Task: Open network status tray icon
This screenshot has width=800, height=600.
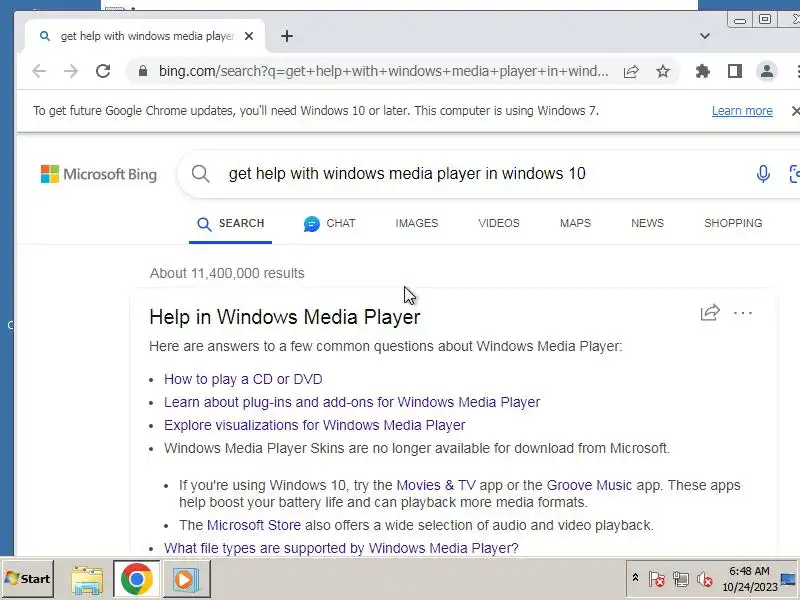Action: click(681, 579)
